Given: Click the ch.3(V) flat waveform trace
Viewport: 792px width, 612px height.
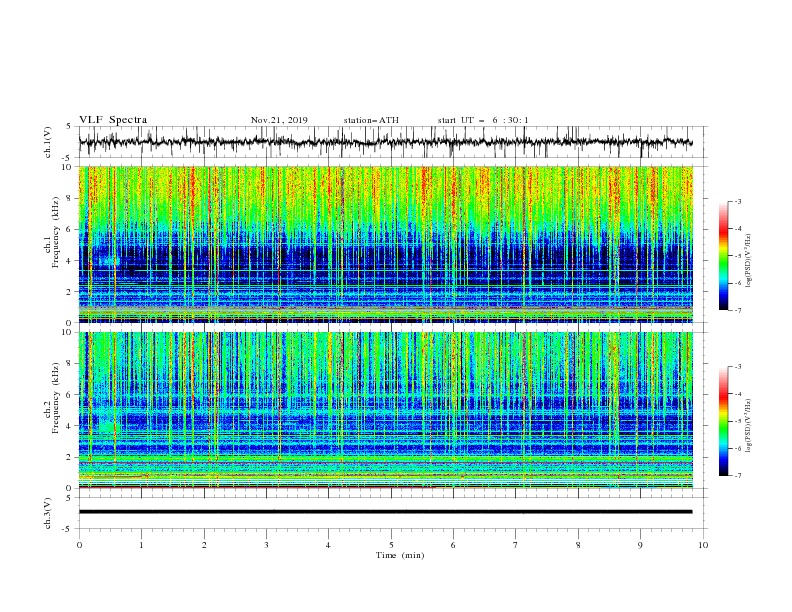Looking at the screenshot, I should [x=385, y=512].
